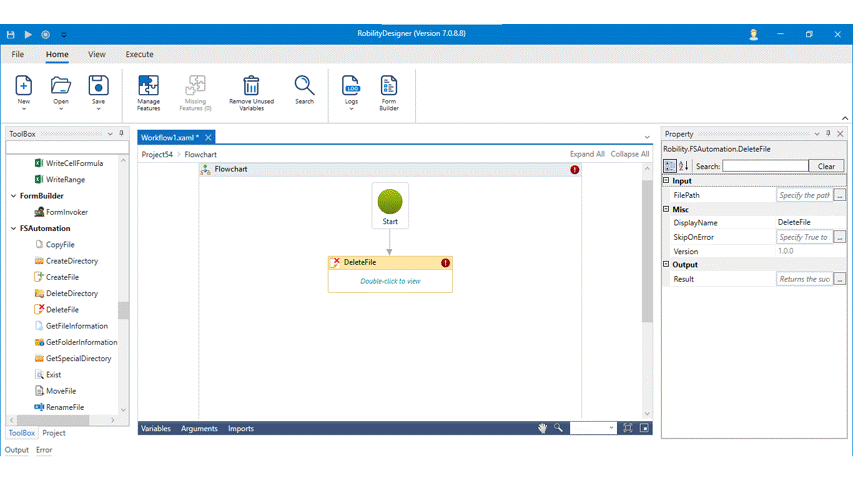Open the Form Builder tool

389,87
